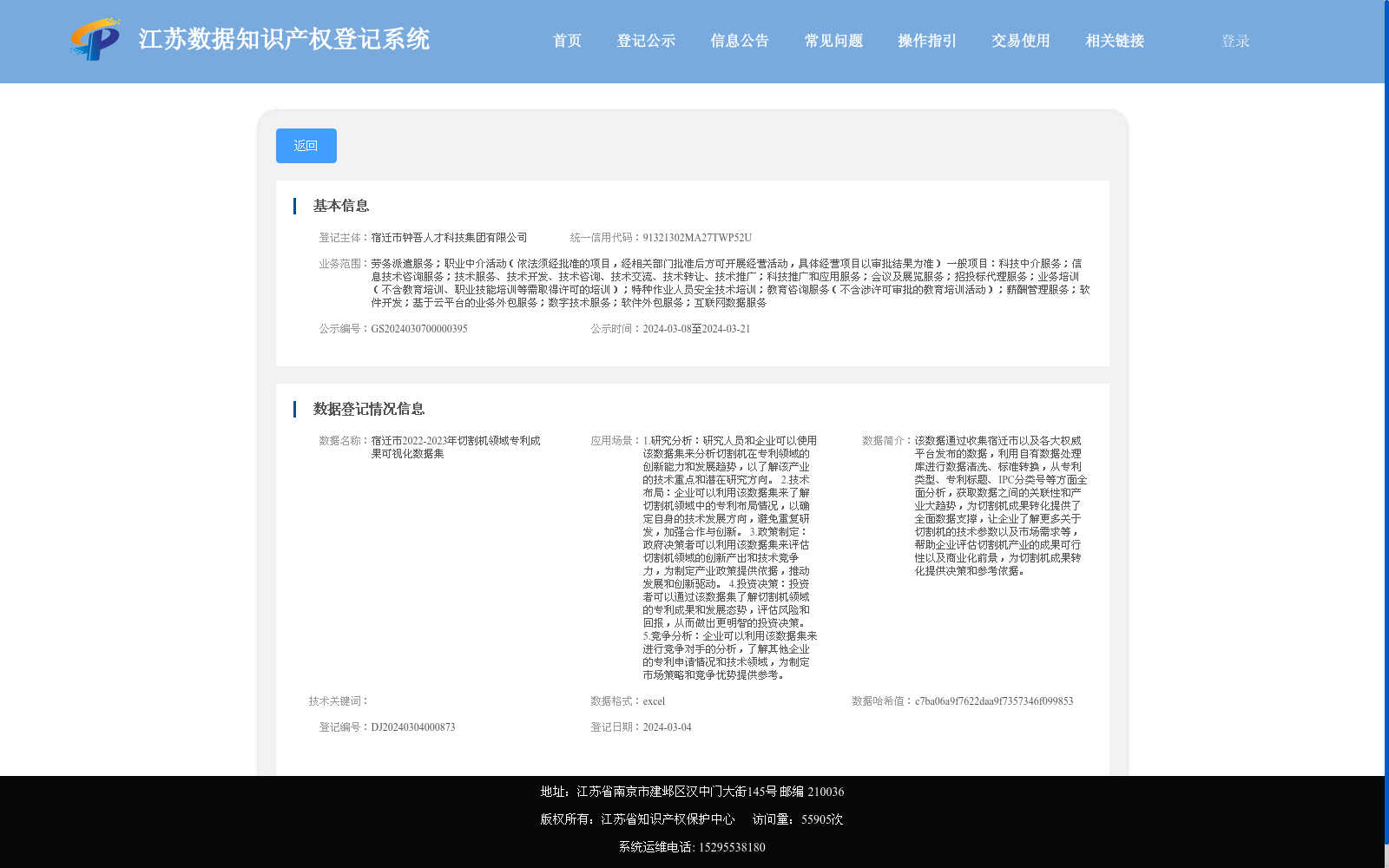Select the hash value c7ba06a9f7622daa9f7357346f099853

coord(994,701)
